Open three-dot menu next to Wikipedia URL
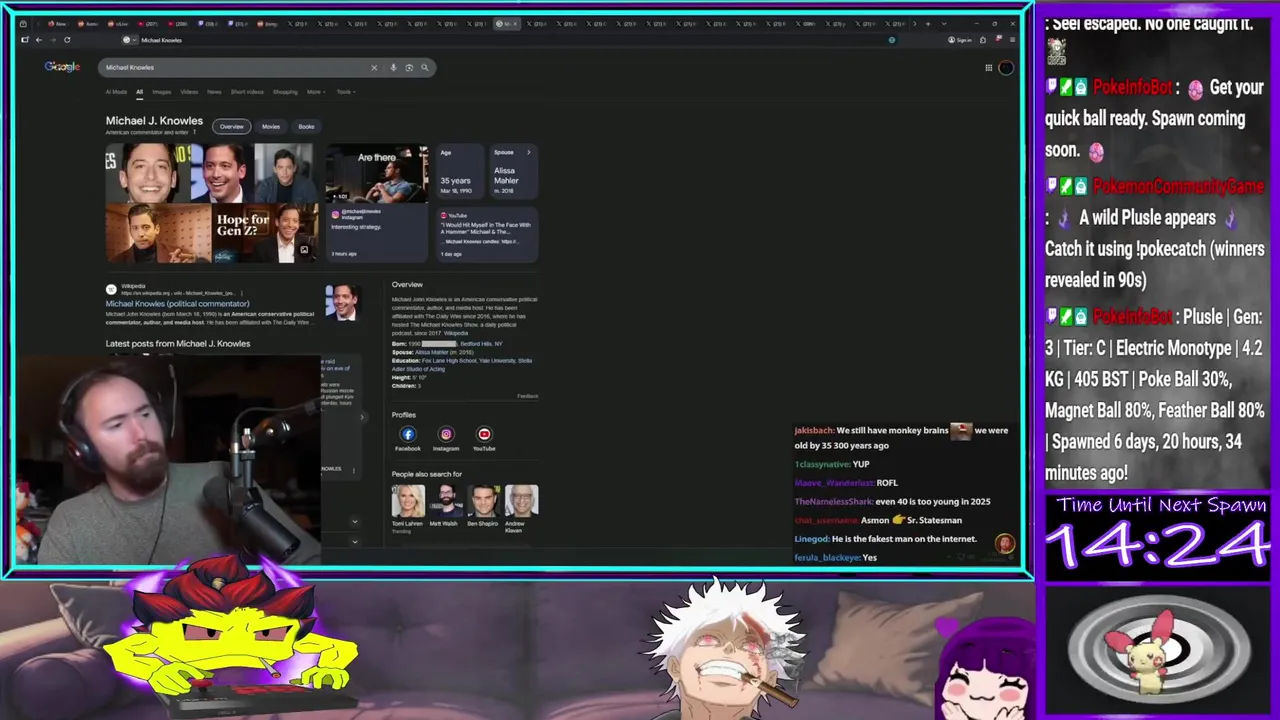This screenshot has width=1280, height=720. 244,293
